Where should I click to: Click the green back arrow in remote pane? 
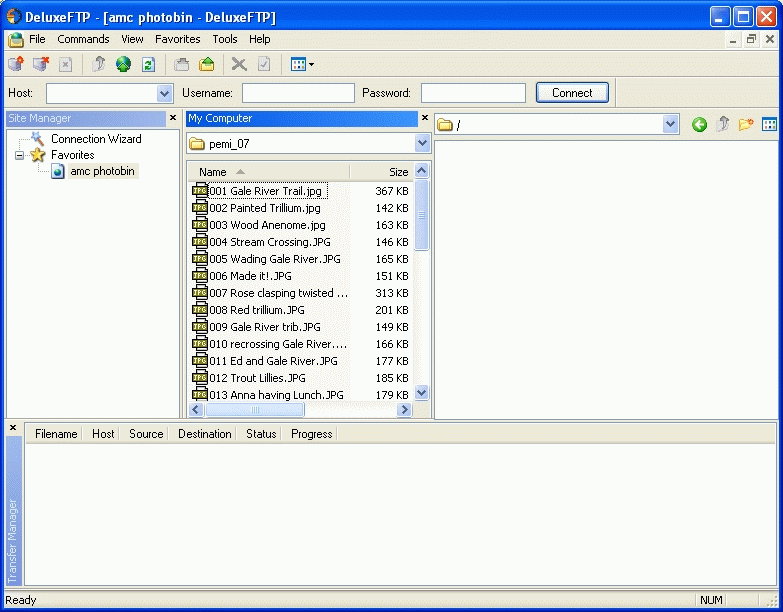(x=699, y=125)
